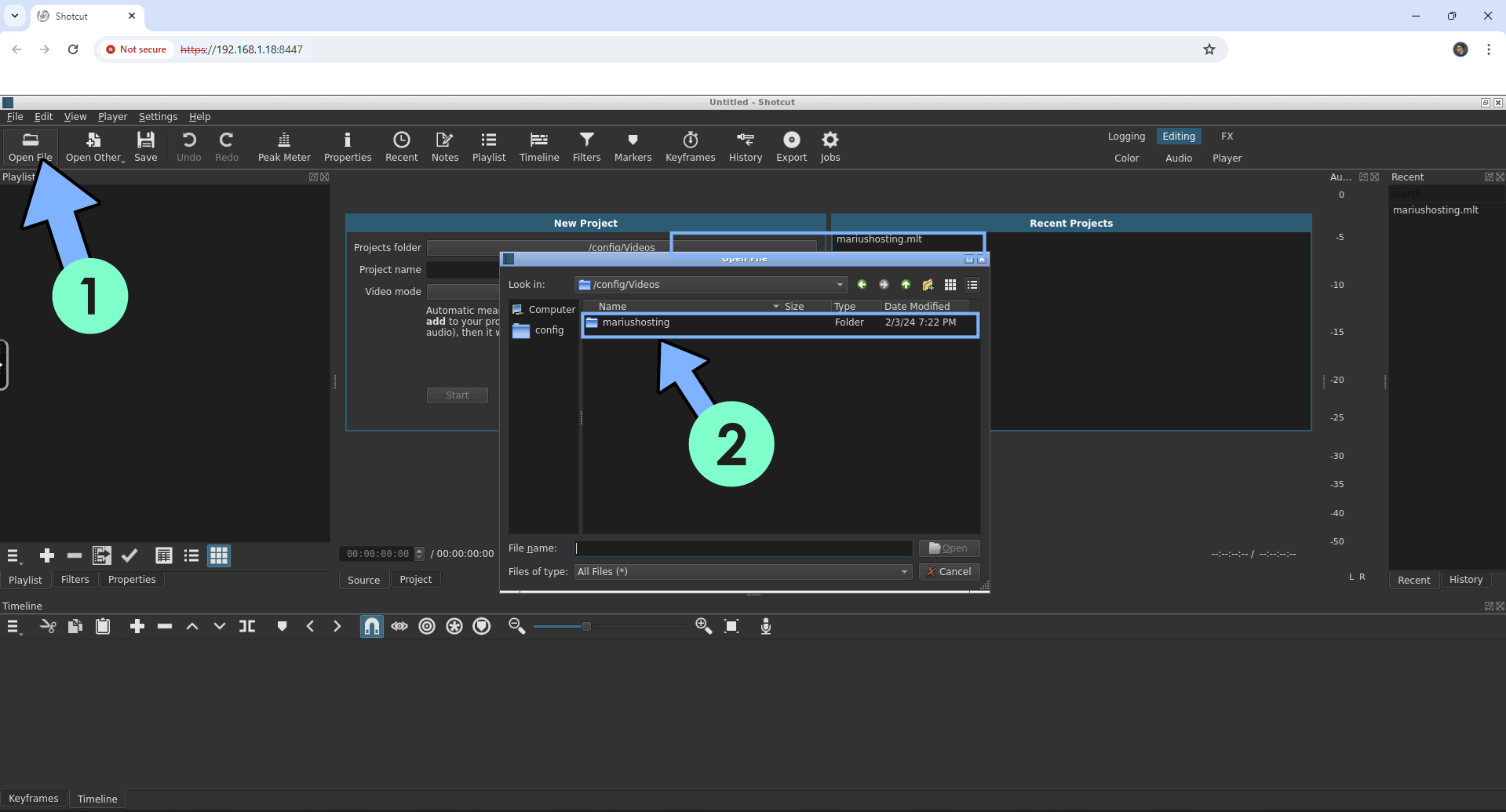
Task: Create new folder in Open File dialog
Action: coord(928,285)
